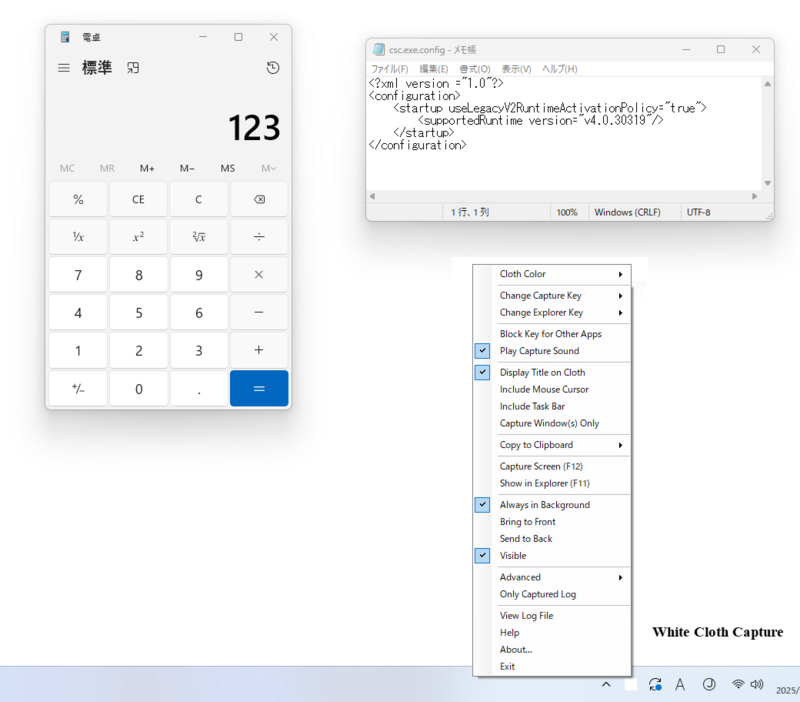This screenshot has height=702, width=800.
Task: Select Capture Screen (F12) menu entry
Action: pos(541,466)
